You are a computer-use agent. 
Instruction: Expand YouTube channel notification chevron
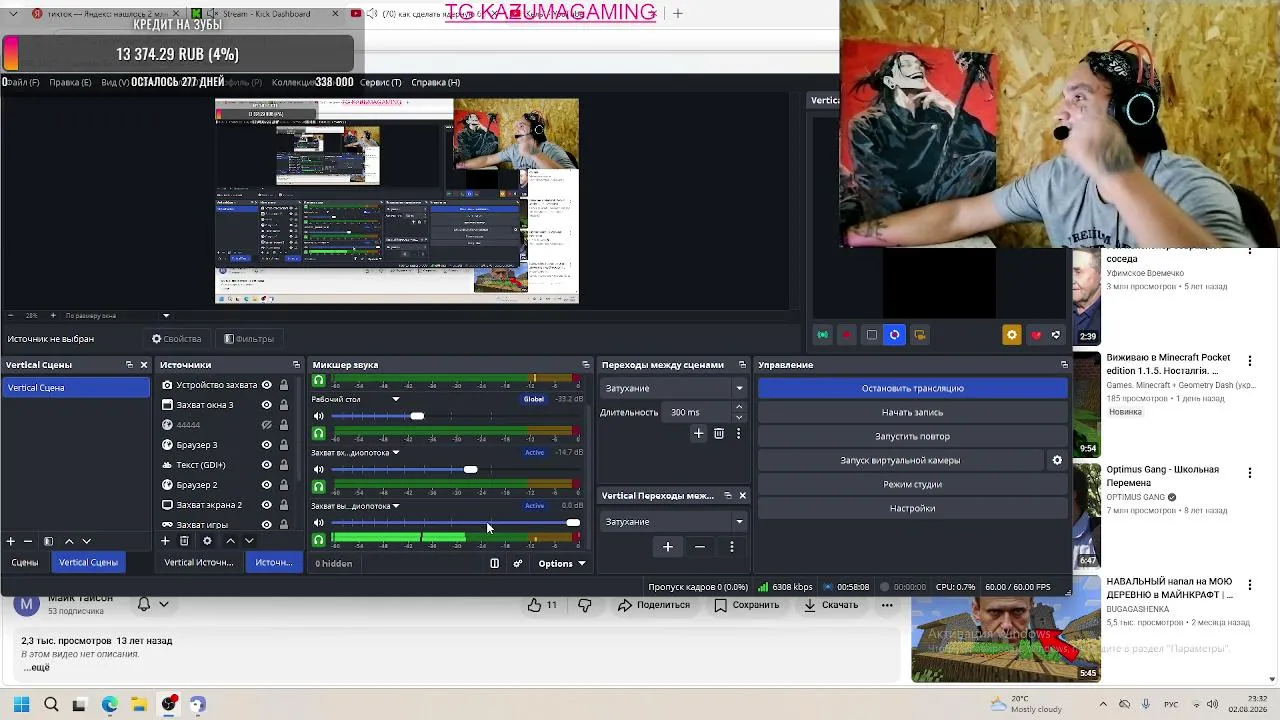pyautogui.click(x=164, y=604)
